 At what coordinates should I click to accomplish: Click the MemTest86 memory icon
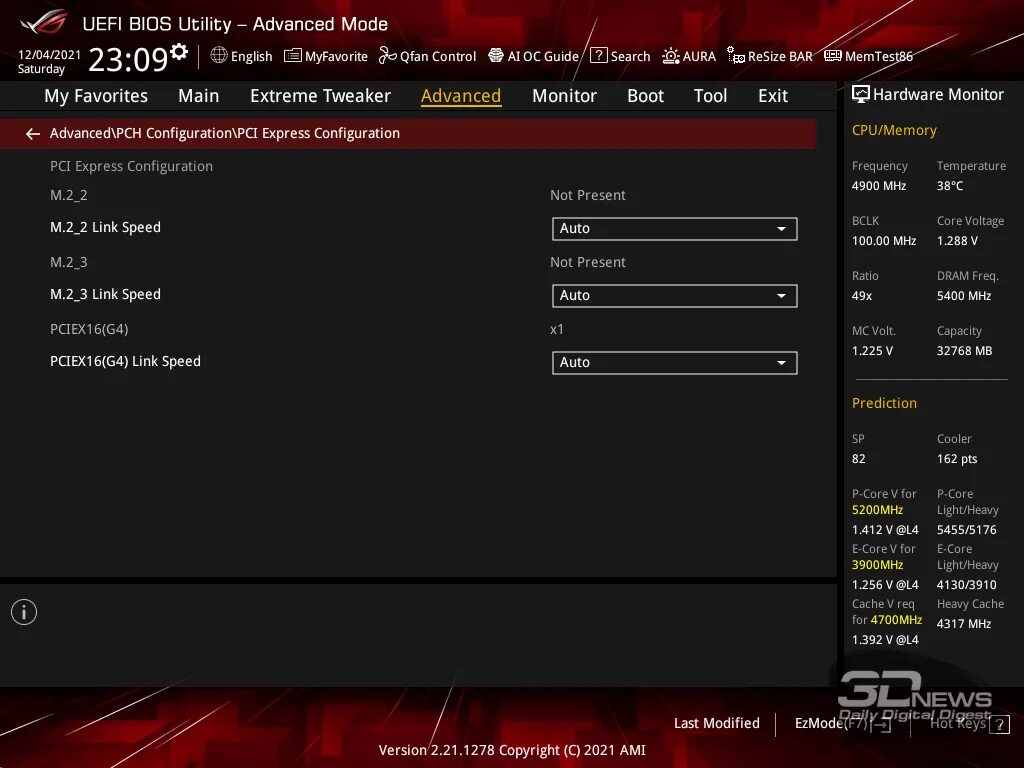click(x=833, y=56)
